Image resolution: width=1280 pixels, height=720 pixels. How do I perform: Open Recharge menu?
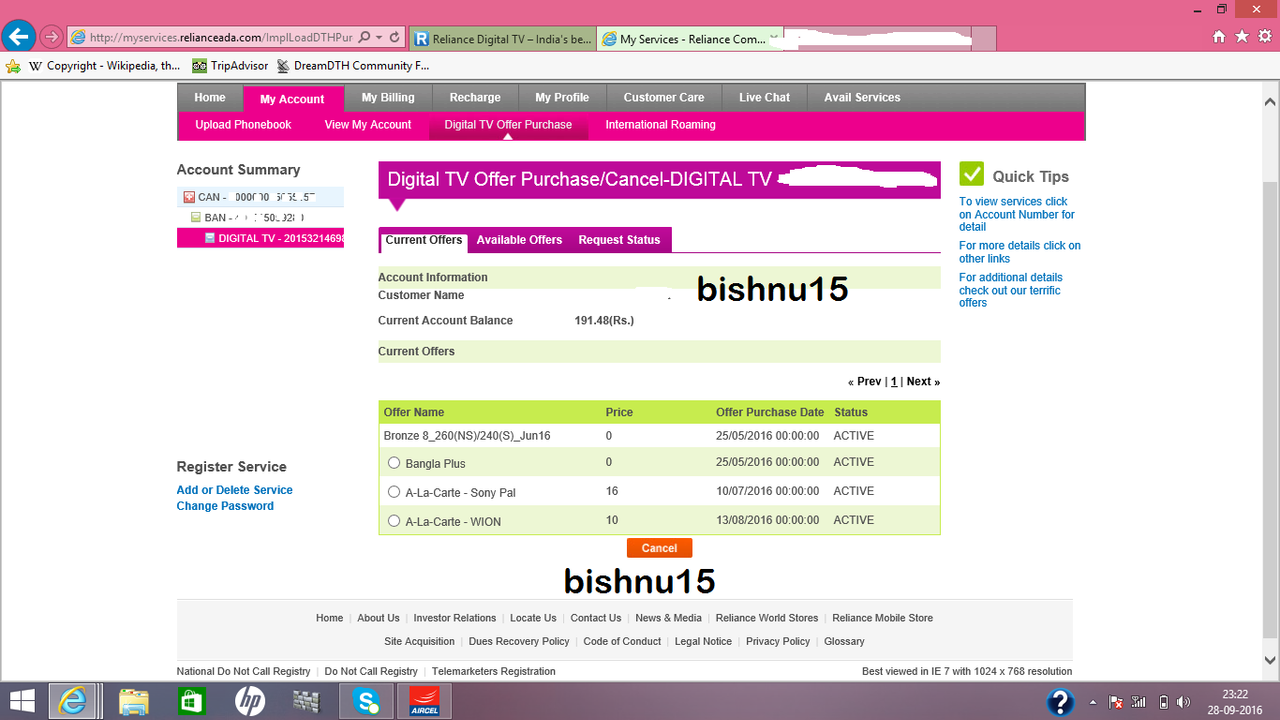click(x=475, y=97)
